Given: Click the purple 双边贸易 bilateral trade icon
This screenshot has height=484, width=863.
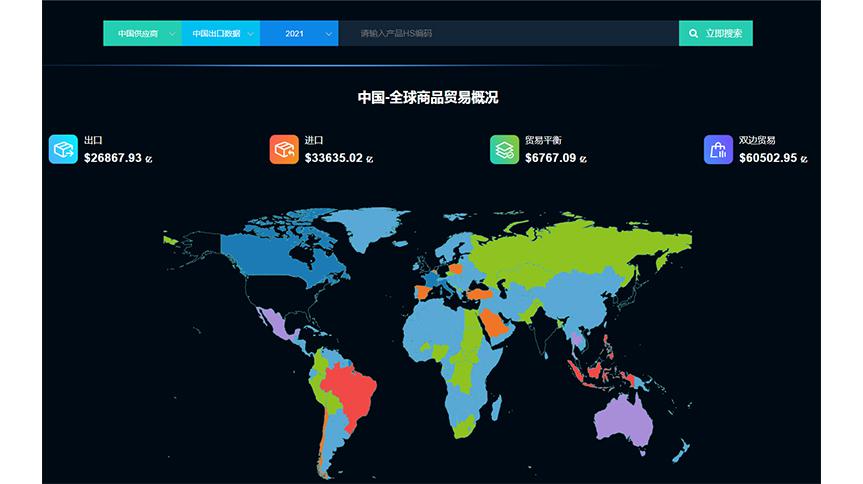Looking at the screenshot, I should (718, 149).
